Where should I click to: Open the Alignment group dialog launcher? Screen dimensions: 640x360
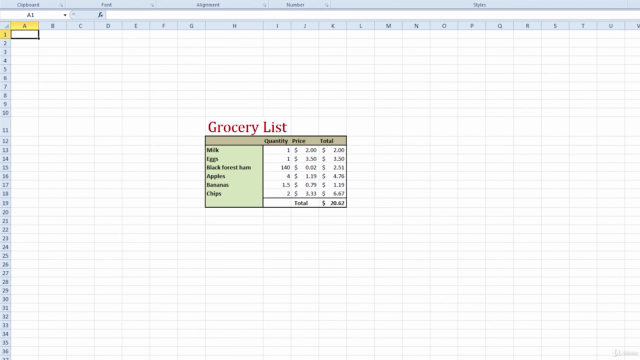[x=264, y=5]
